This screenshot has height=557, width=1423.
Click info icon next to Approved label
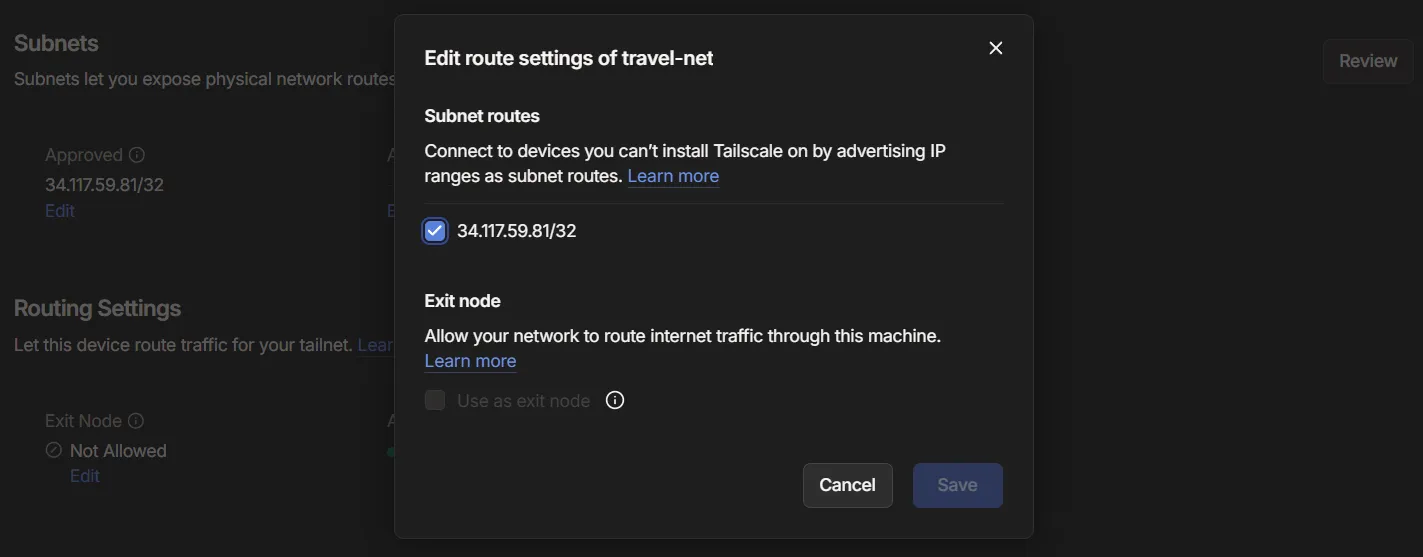(137, 155)
